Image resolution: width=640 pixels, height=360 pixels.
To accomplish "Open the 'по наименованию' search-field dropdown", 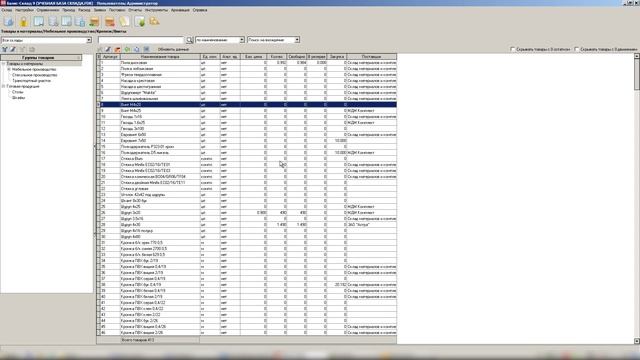I will coord(242,40).
